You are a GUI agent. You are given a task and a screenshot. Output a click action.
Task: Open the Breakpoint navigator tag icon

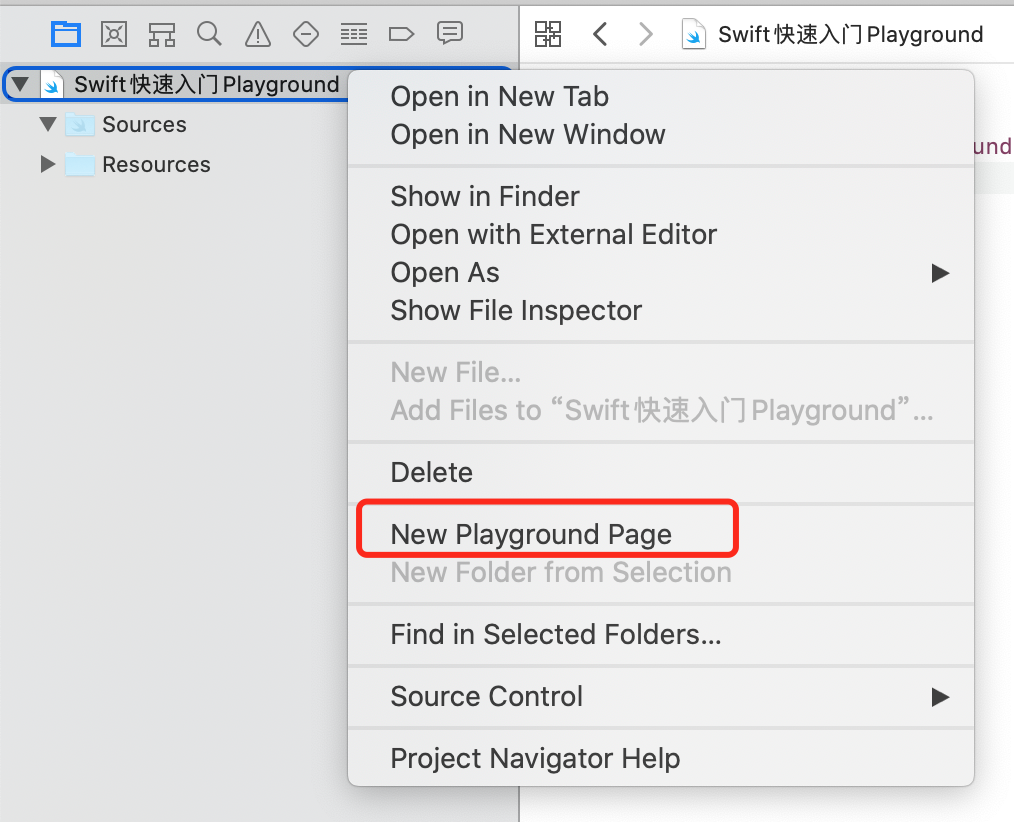pos(402,34)
